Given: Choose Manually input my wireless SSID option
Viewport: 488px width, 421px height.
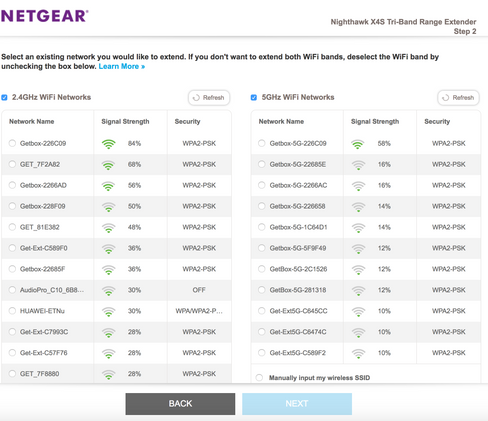Looking at the screenshot, I should click(x=259, y=378).
